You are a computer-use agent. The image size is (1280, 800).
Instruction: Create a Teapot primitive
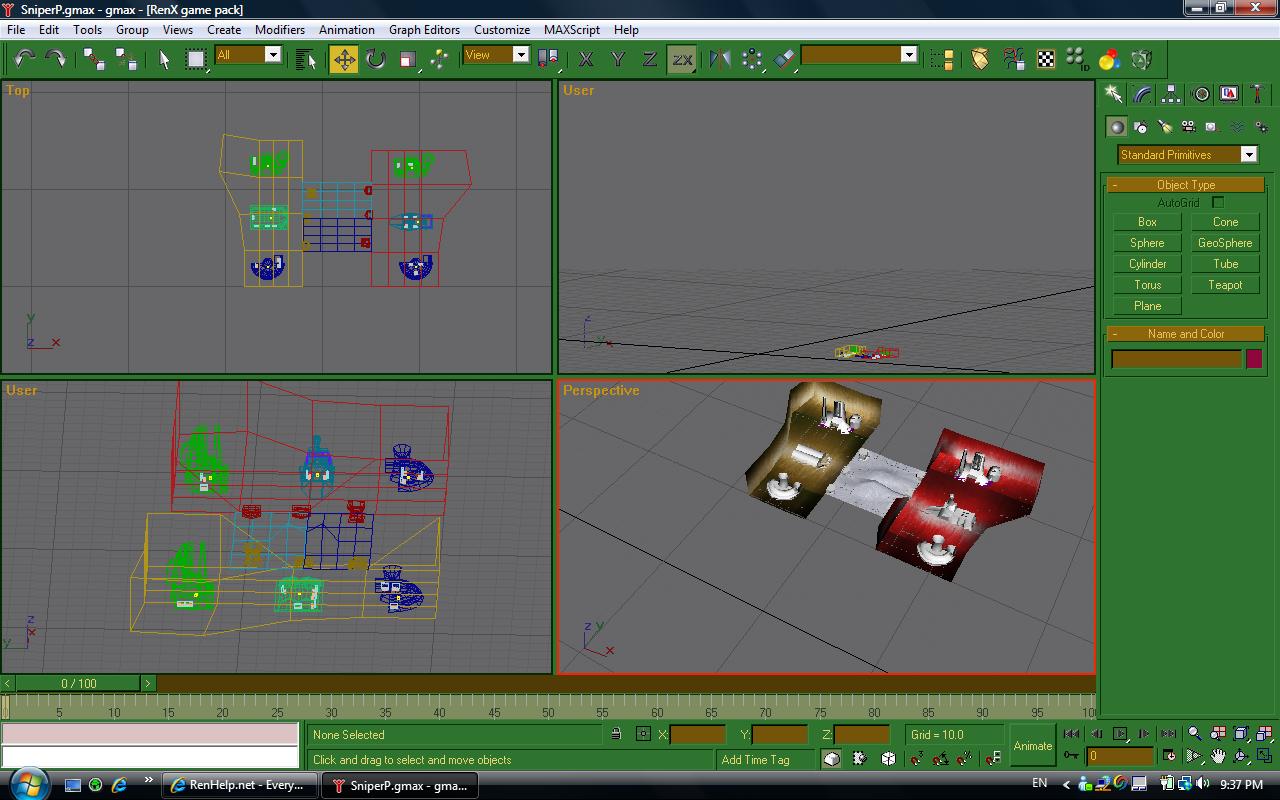(1225, 285)
